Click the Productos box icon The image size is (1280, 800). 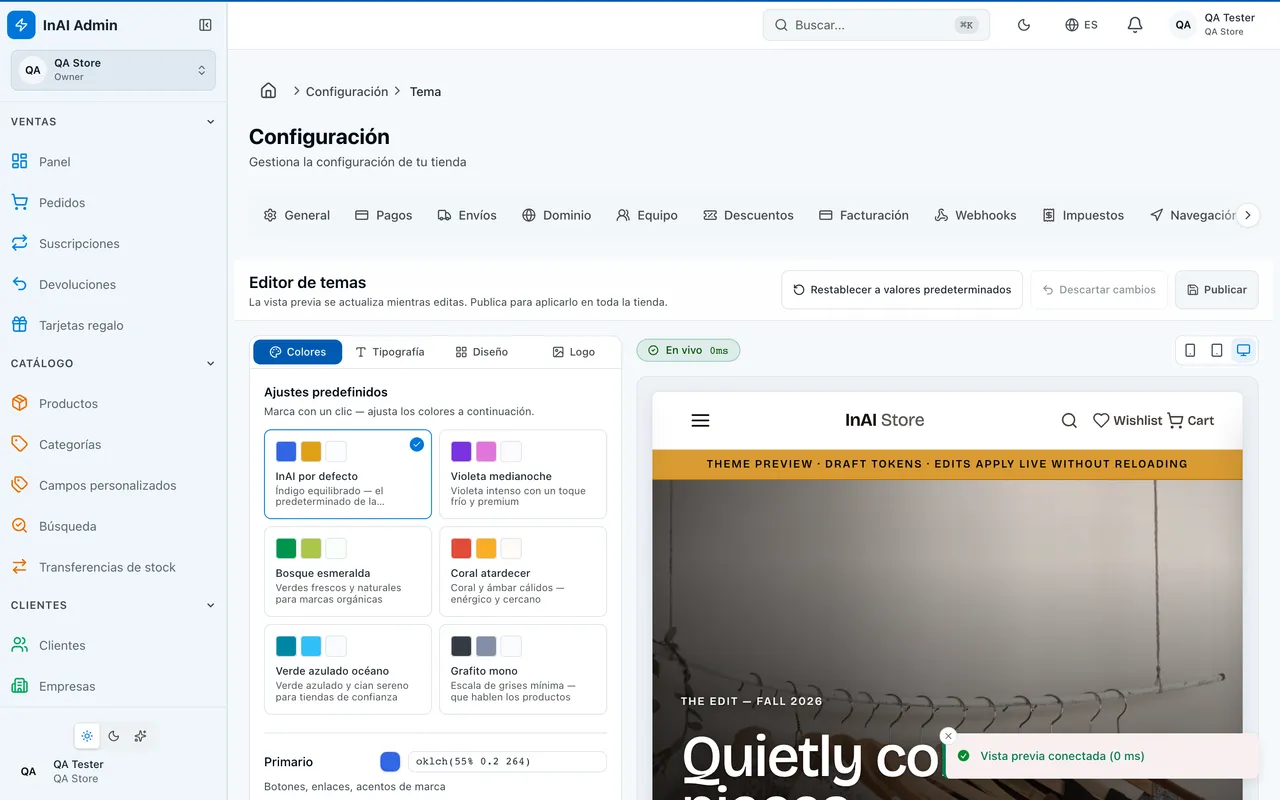[x=19, y=403]
